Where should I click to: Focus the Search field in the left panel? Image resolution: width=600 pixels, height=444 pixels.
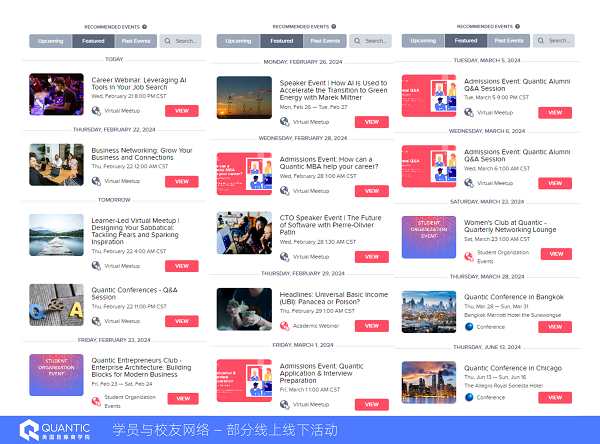point(181,41)
